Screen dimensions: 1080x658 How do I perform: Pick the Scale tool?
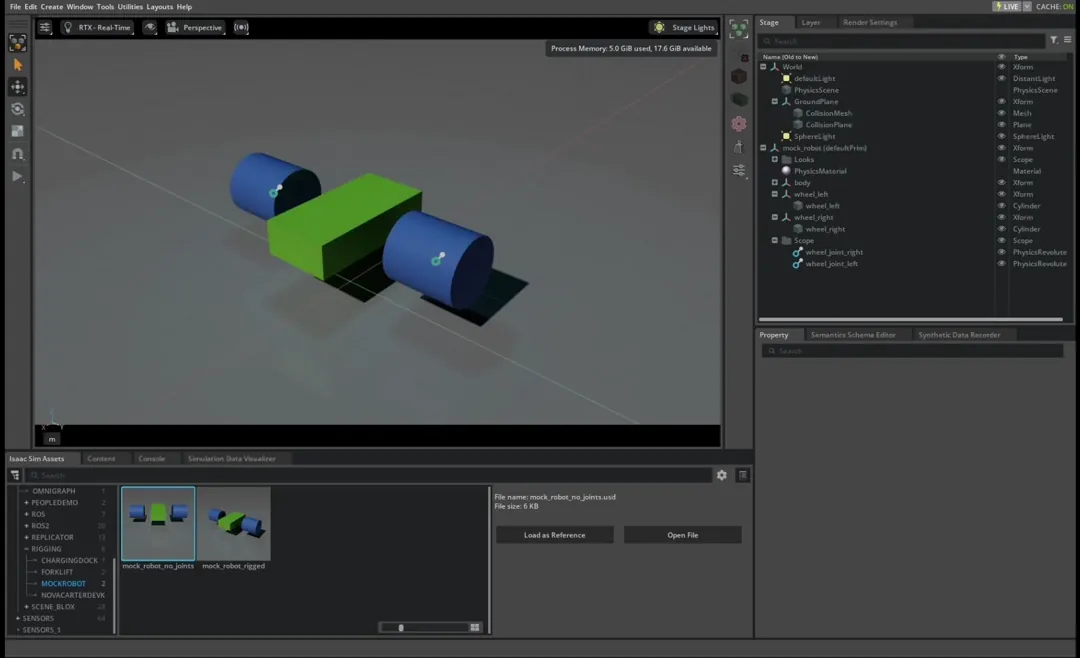pos(17,131)
